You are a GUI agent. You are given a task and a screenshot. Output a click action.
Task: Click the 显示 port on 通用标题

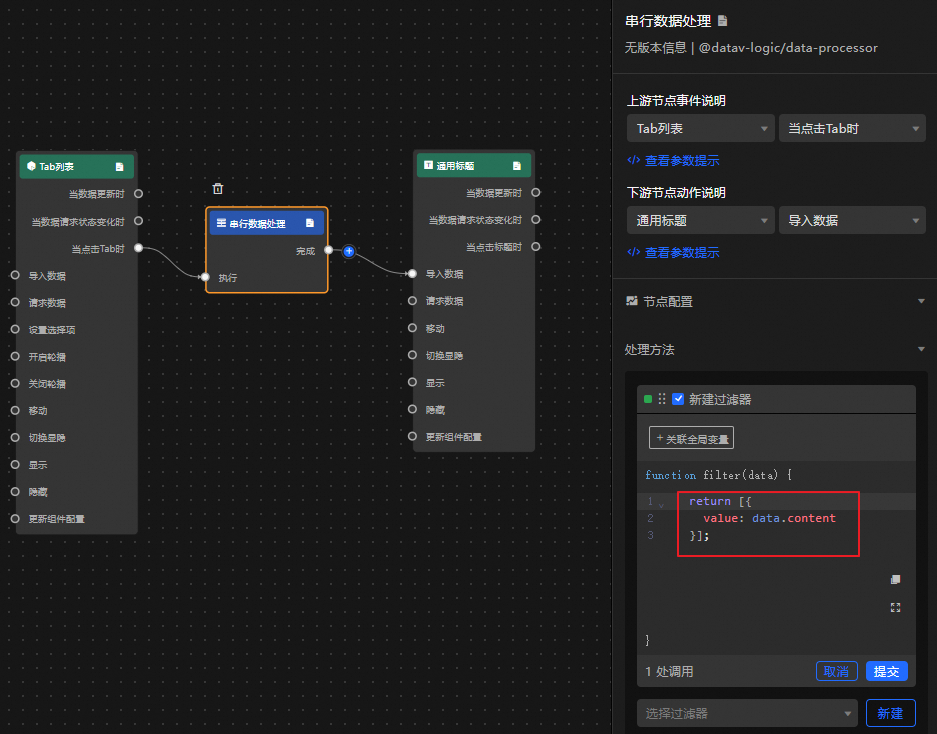(412, 382)
